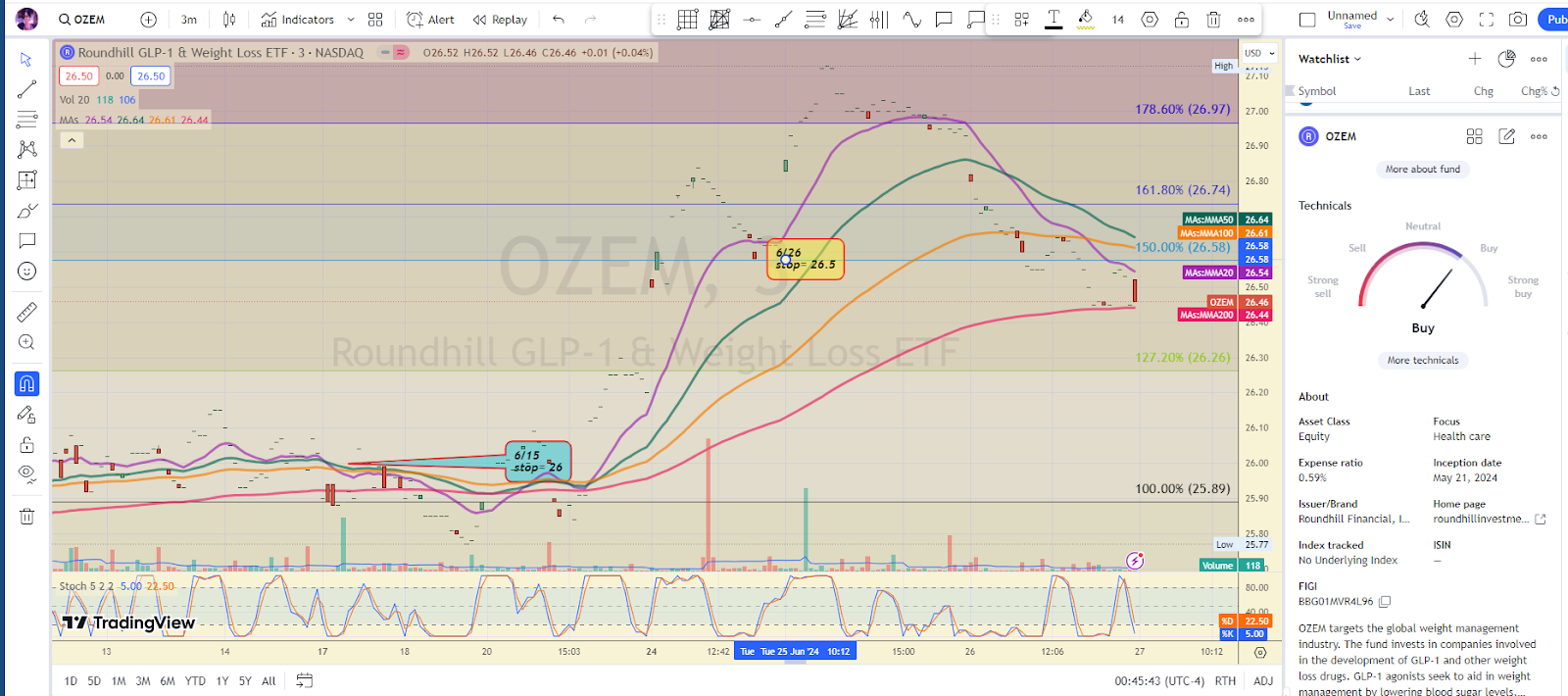Open chart settings hexagon in top bar
This screenshot has width=1568, height=696.
1454,20
